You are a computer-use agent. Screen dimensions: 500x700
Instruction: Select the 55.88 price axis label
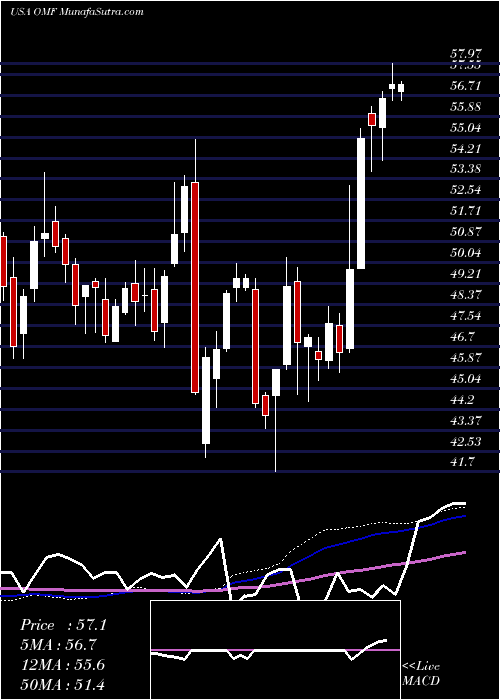pyautogui.click(x=466, y=107)
